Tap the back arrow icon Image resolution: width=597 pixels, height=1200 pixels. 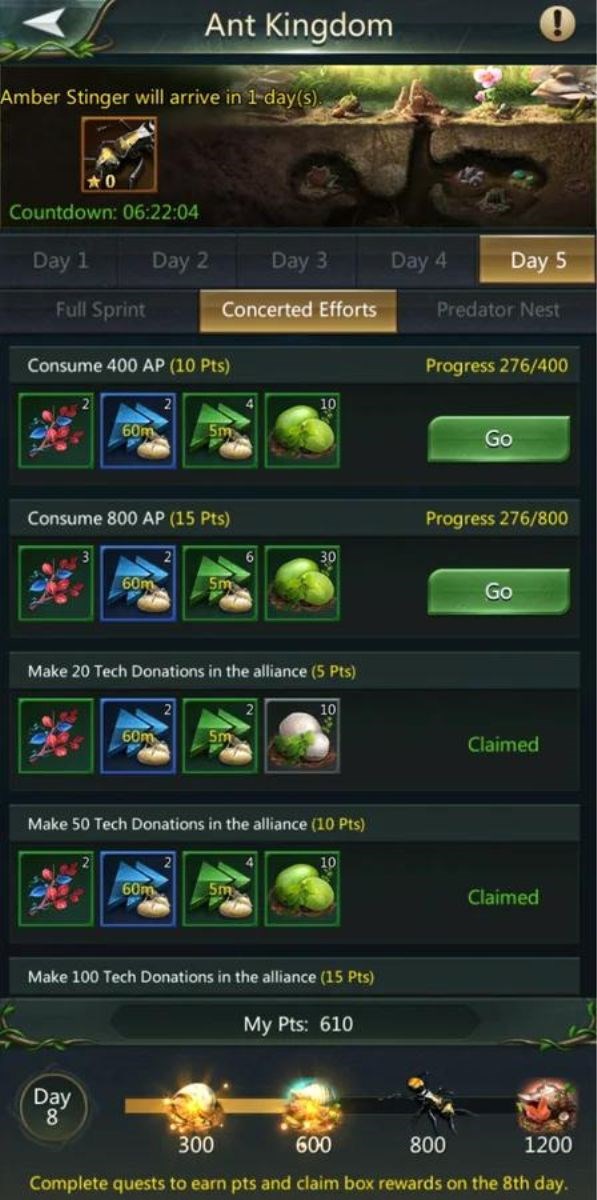click(43, 24)
